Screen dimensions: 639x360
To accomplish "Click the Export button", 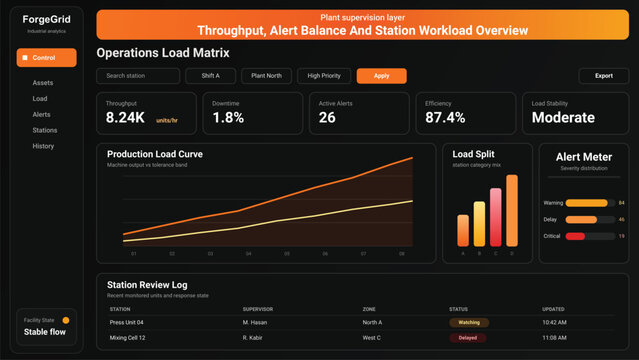I will coord(604,76).
